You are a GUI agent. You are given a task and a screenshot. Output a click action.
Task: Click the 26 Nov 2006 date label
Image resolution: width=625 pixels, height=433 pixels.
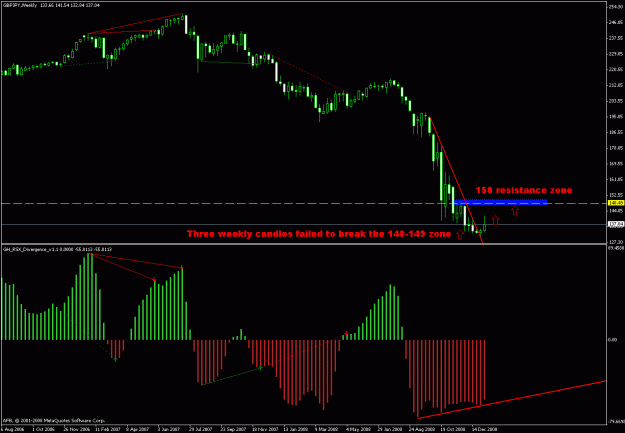[x=77, y=429]
